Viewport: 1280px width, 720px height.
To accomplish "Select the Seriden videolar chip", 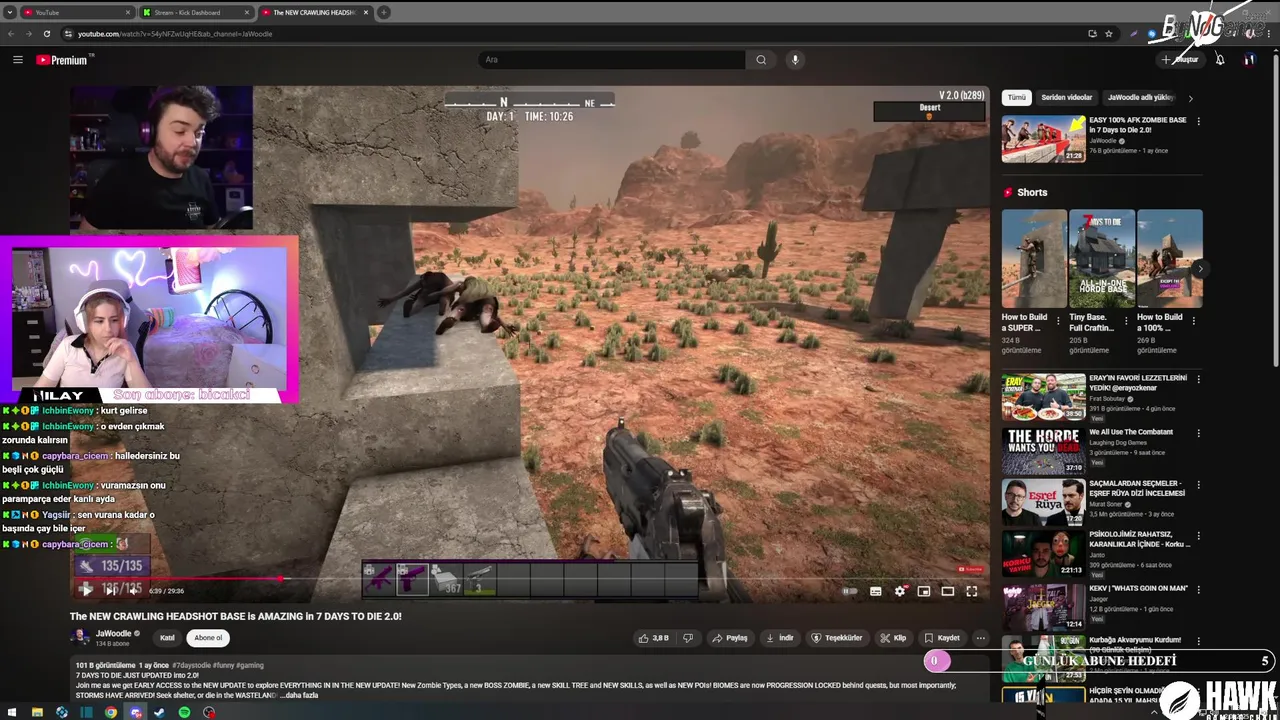I will [x=1067, y=98].
